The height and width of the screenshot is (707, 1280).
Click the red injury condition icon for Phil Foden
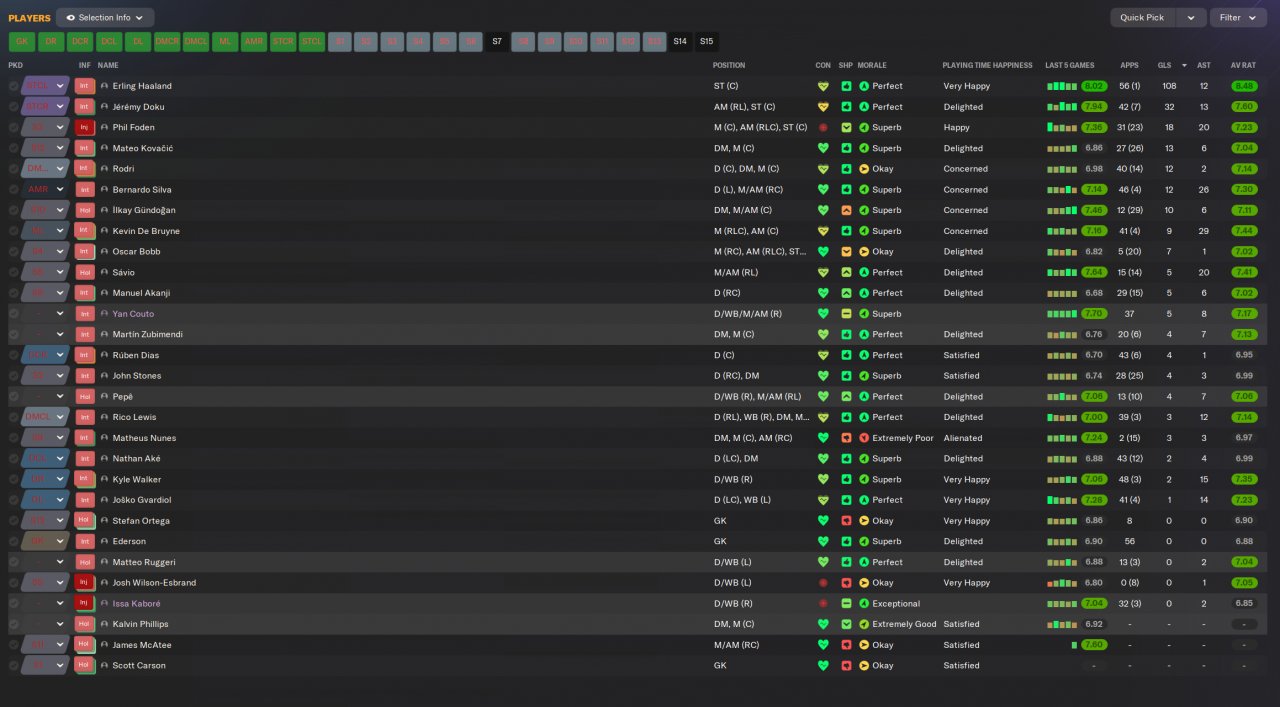coord(823,127)
